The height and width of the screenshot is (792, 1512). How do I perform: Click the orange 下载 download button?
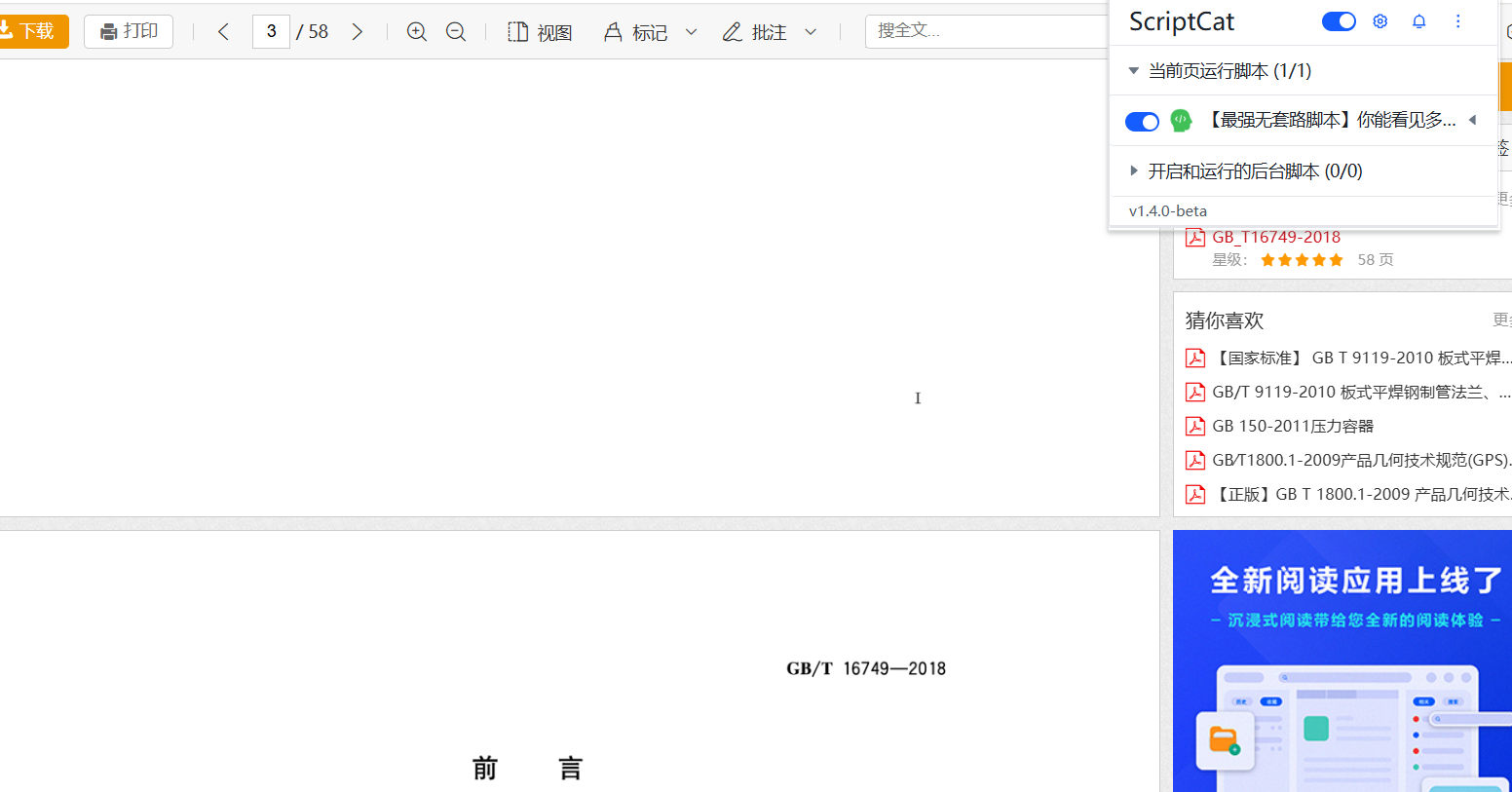pyautogui.click(x=32, y=32)
